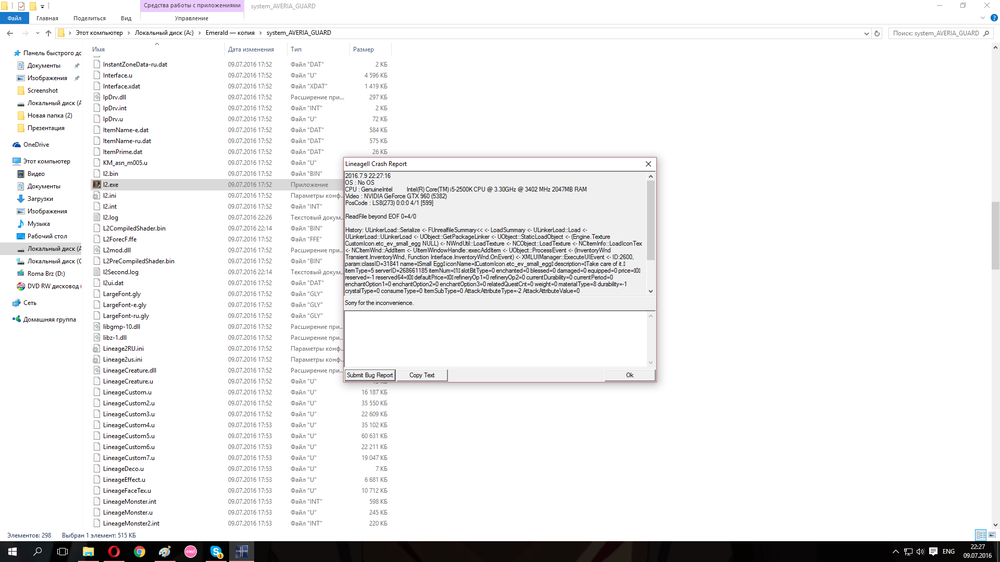Refresh the folder using the address bar icon

[x=877, y=33]
